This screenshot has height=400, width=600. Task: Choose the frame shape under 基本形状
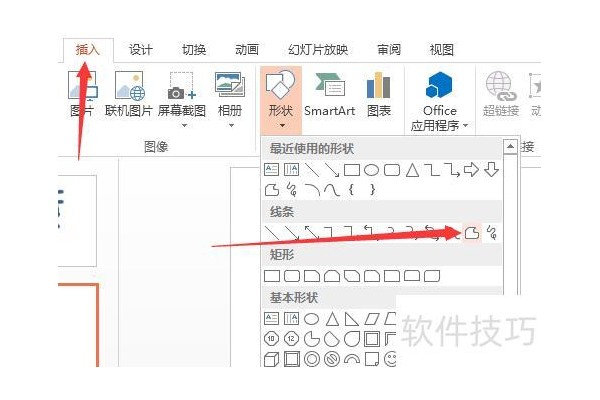coord(372,338)
